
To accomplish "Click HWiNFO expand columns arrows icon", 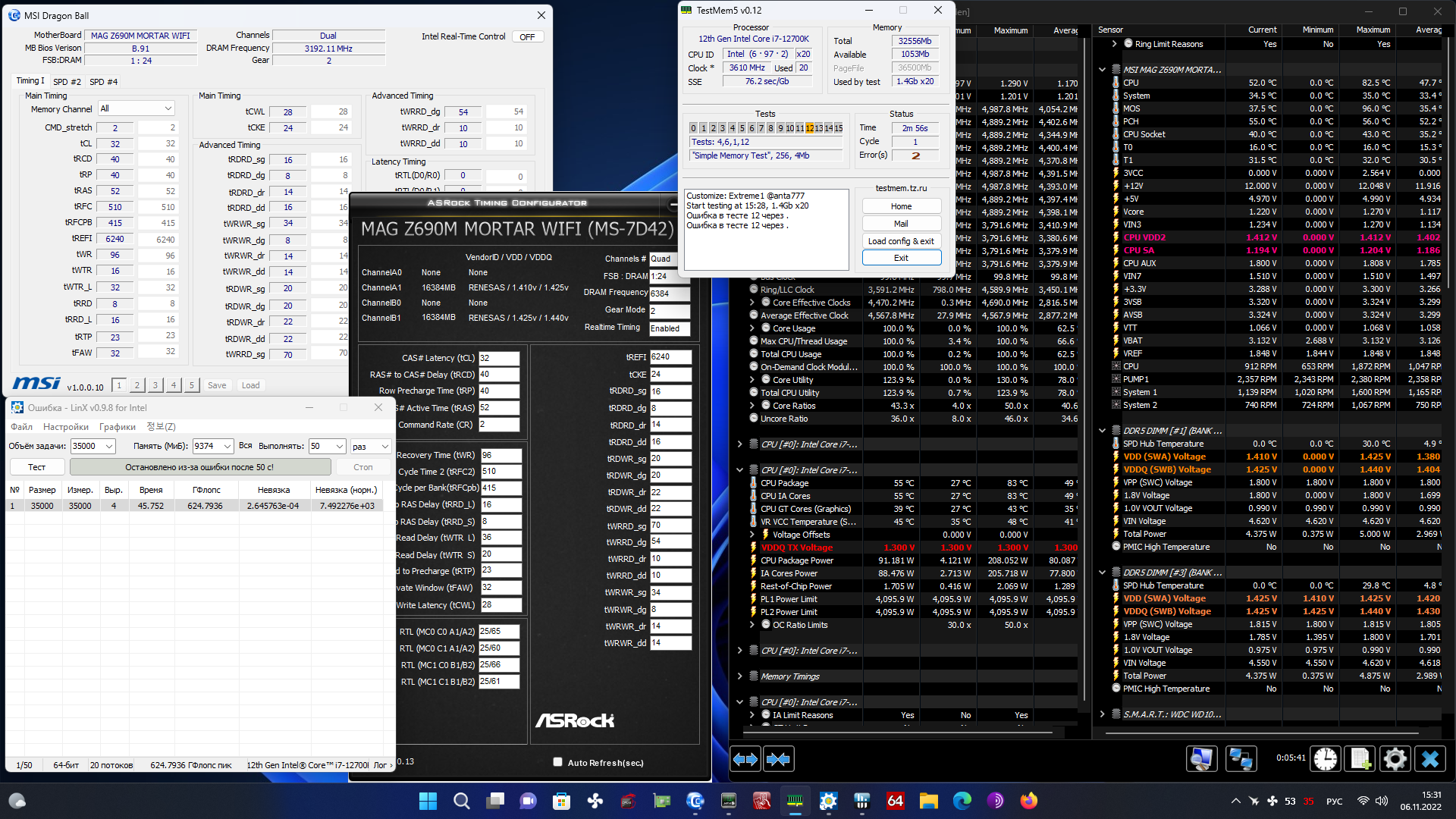I will click(x=745, y=759).
